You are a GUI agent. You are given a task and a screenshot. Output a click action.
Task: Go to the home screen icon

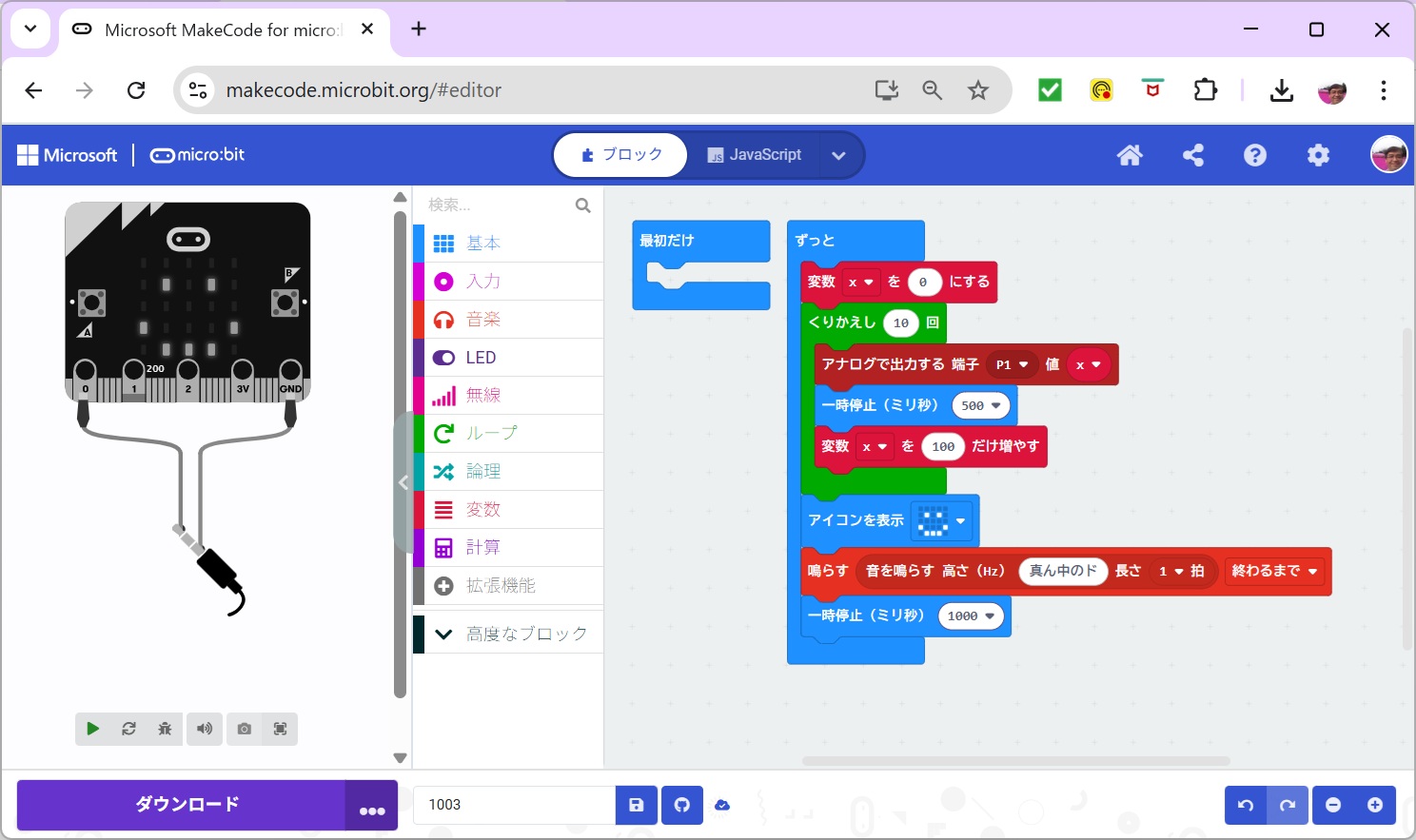click(x=1130, y=155)
